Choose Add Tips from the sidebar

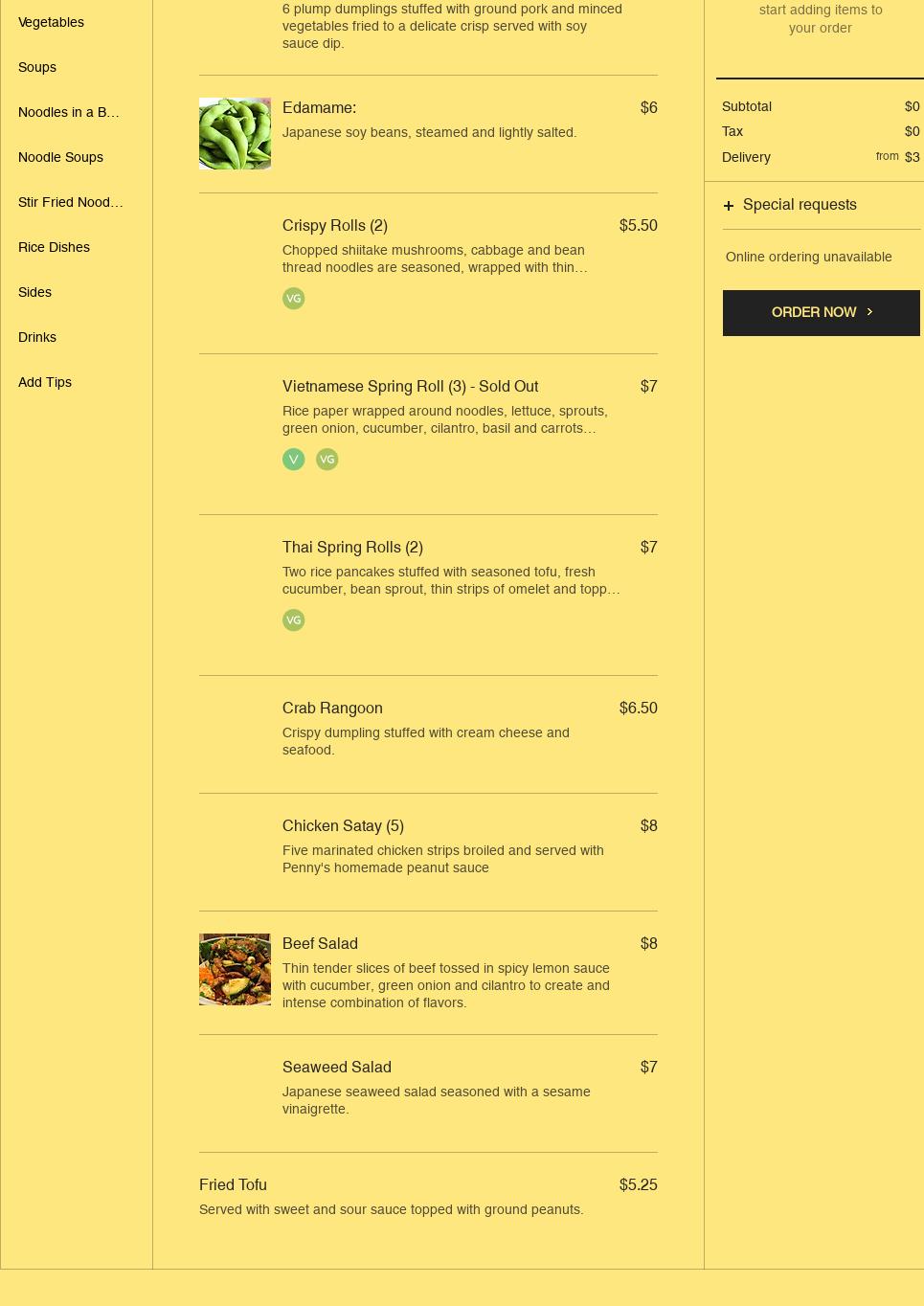click(x=45, y=382)
